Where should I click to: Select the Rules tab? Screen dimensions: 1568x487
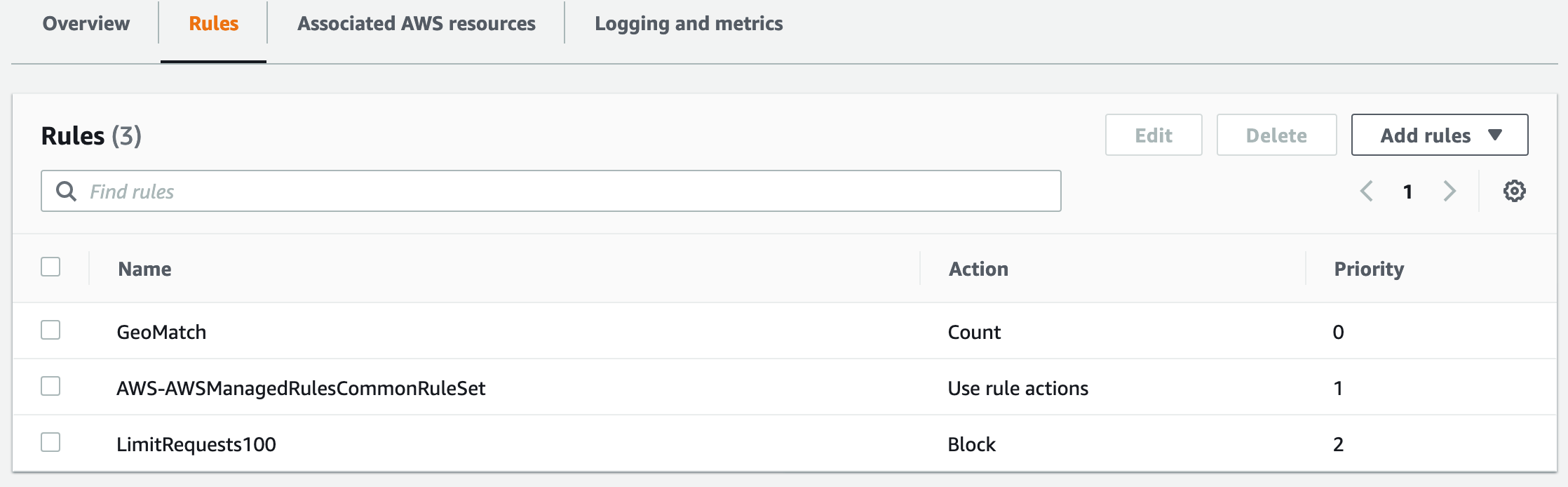point(214,23)
